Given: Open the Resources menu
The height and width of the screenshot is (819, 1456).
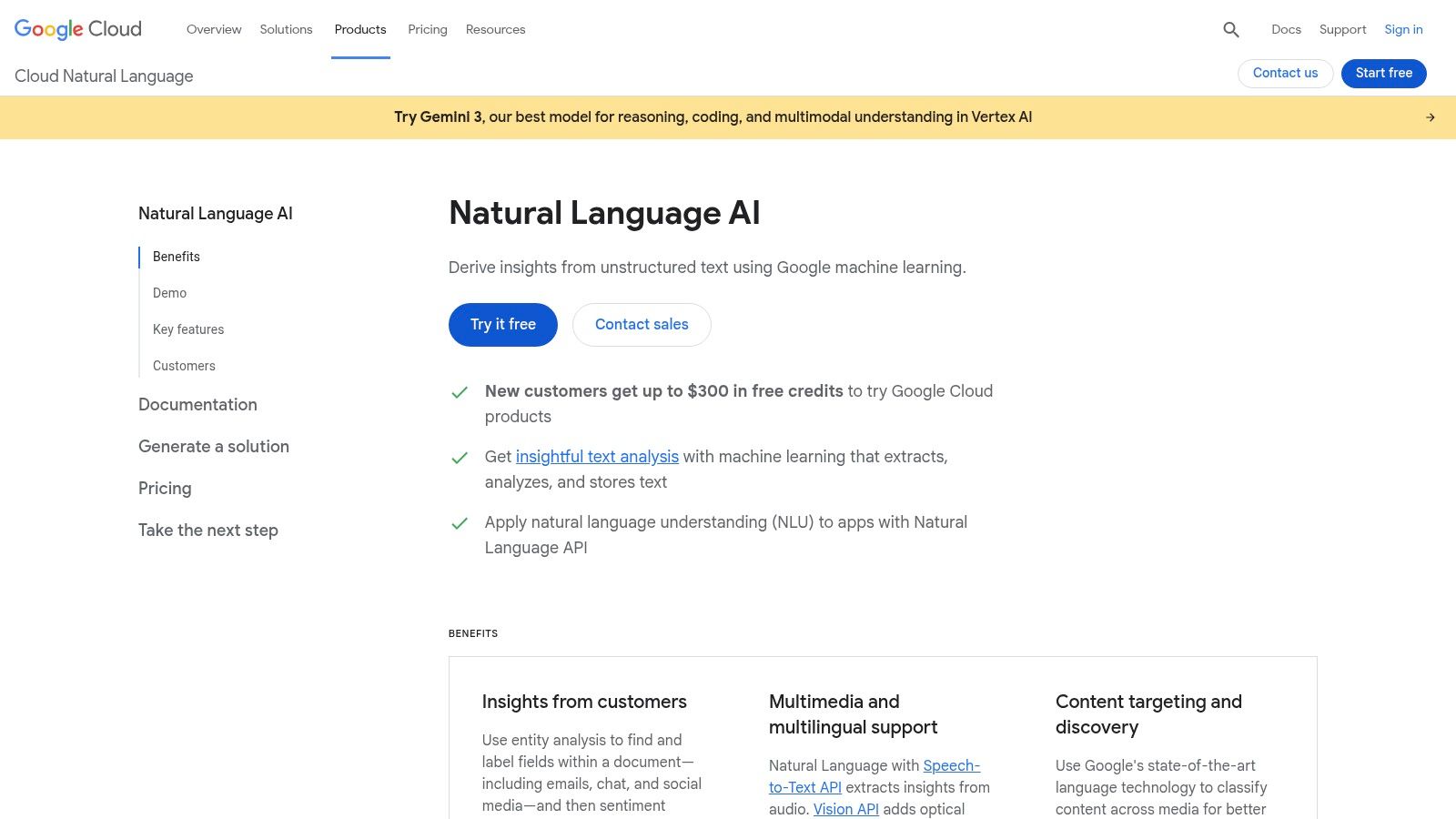Looking at the screenshot, I should pyautogui.click(x=495, y=29).
